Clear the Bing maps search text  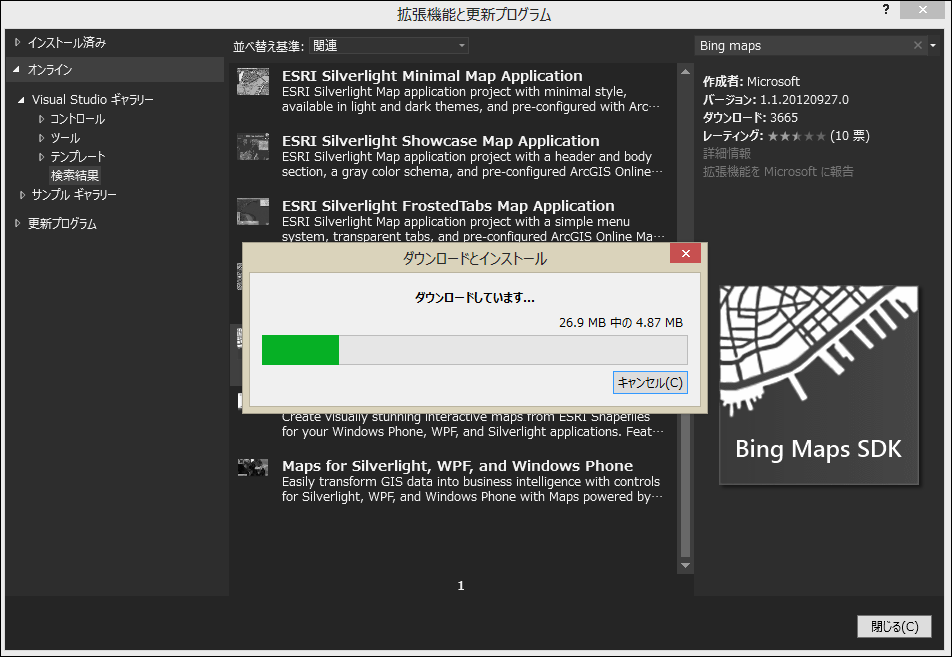coord(917,46)
